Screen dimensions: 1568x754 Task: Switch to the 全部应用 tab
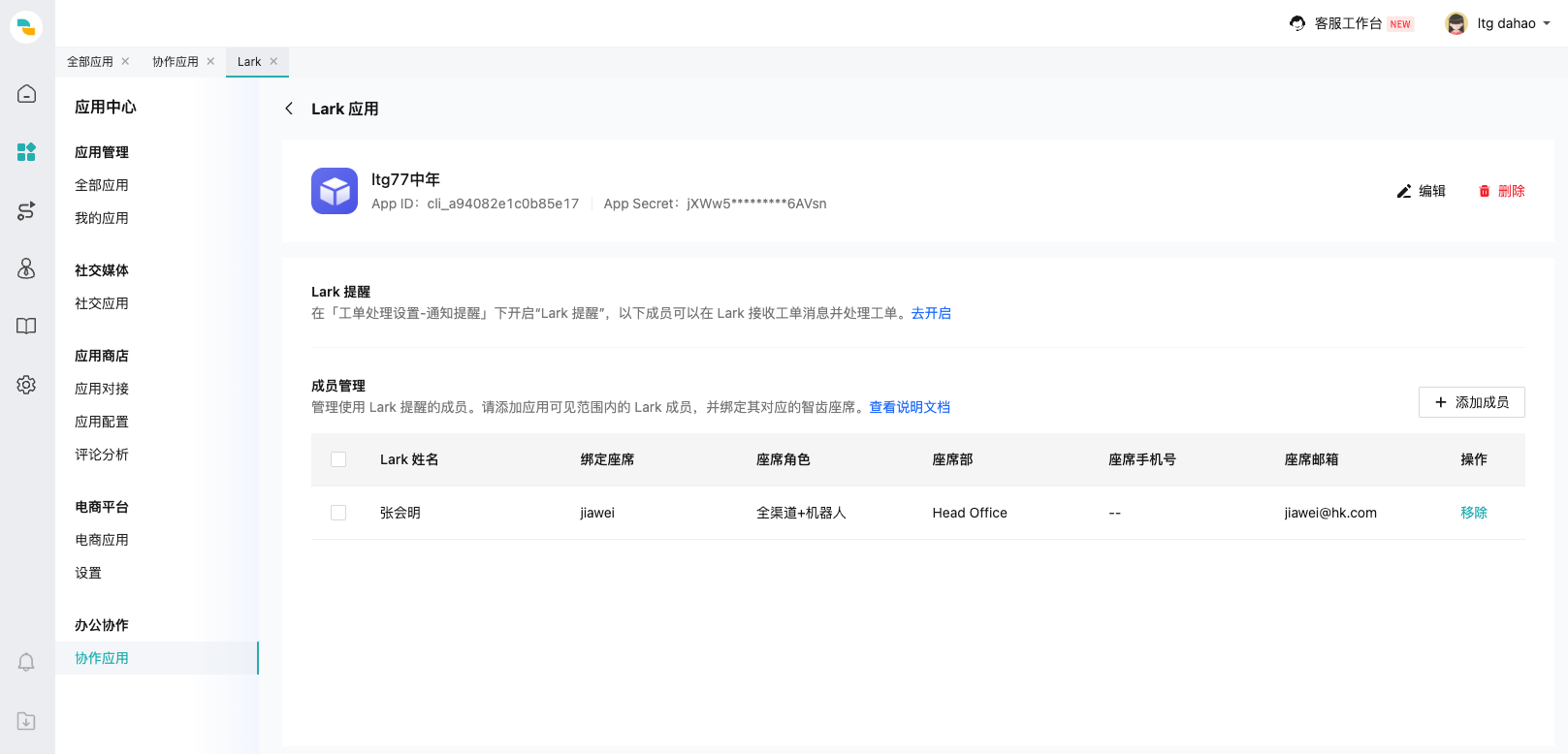coord(89,62)
